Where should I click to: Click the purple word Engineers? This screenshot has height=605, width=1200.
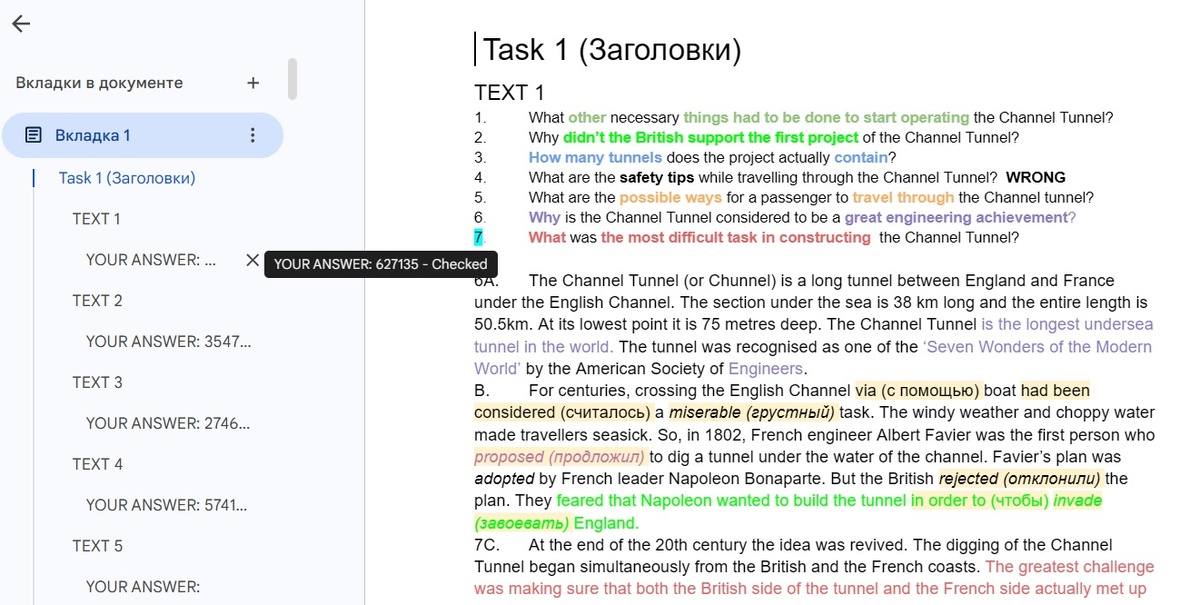click(x=766, y=369)
